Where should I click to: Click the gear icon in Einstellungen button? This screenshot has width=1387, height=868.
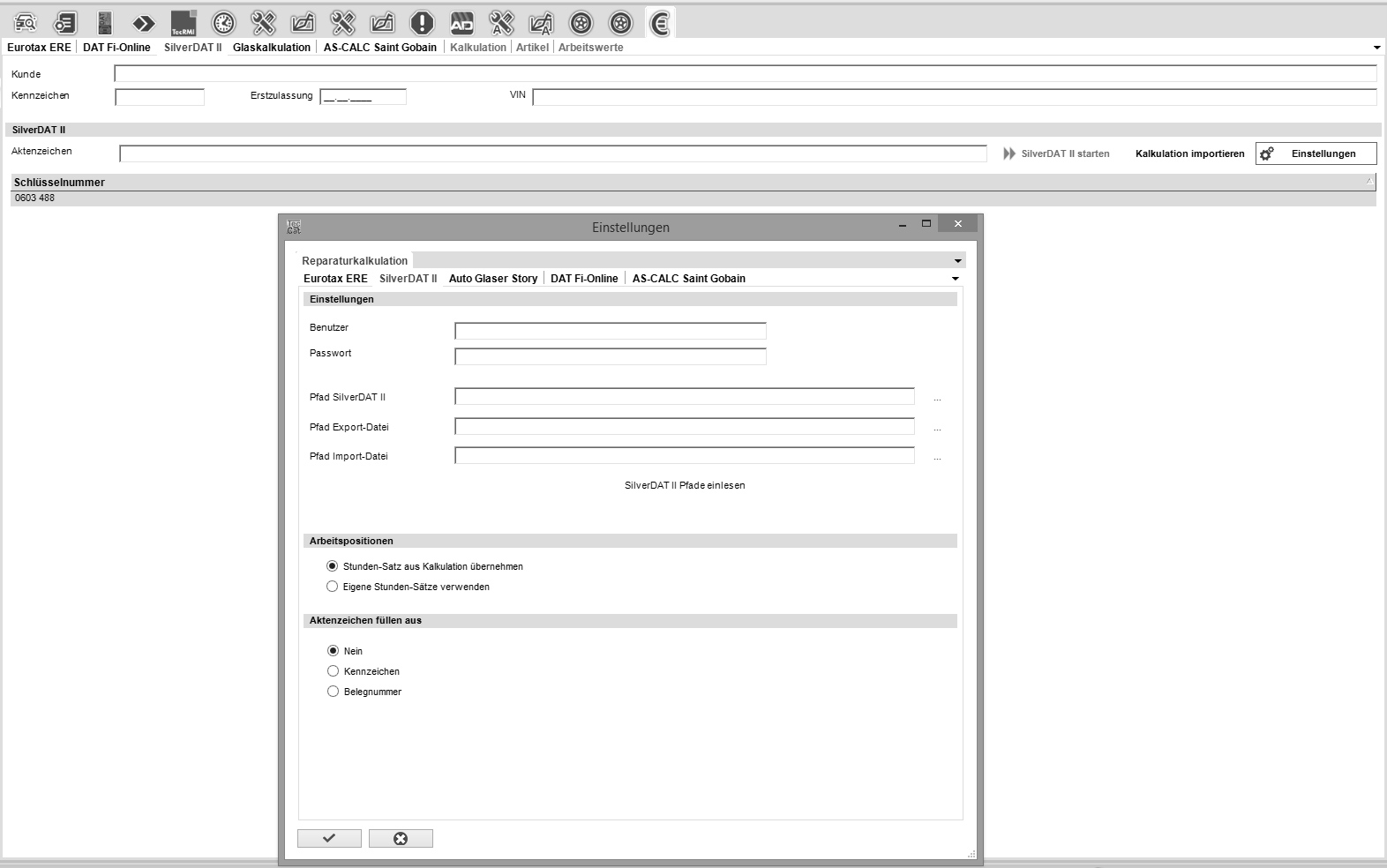pyautogui.click(x=1267, y=153)
